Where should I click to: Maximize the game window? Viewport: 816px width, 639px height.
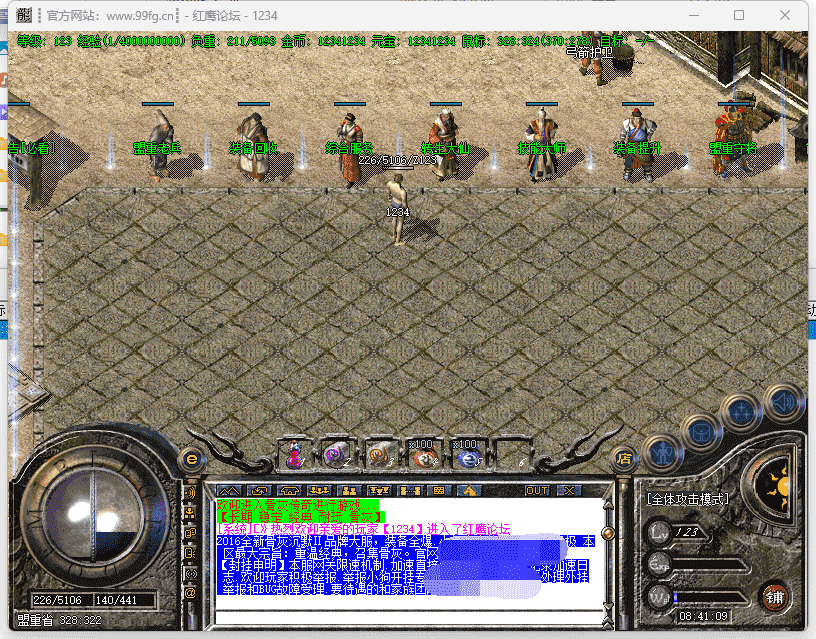pos(739,15)
